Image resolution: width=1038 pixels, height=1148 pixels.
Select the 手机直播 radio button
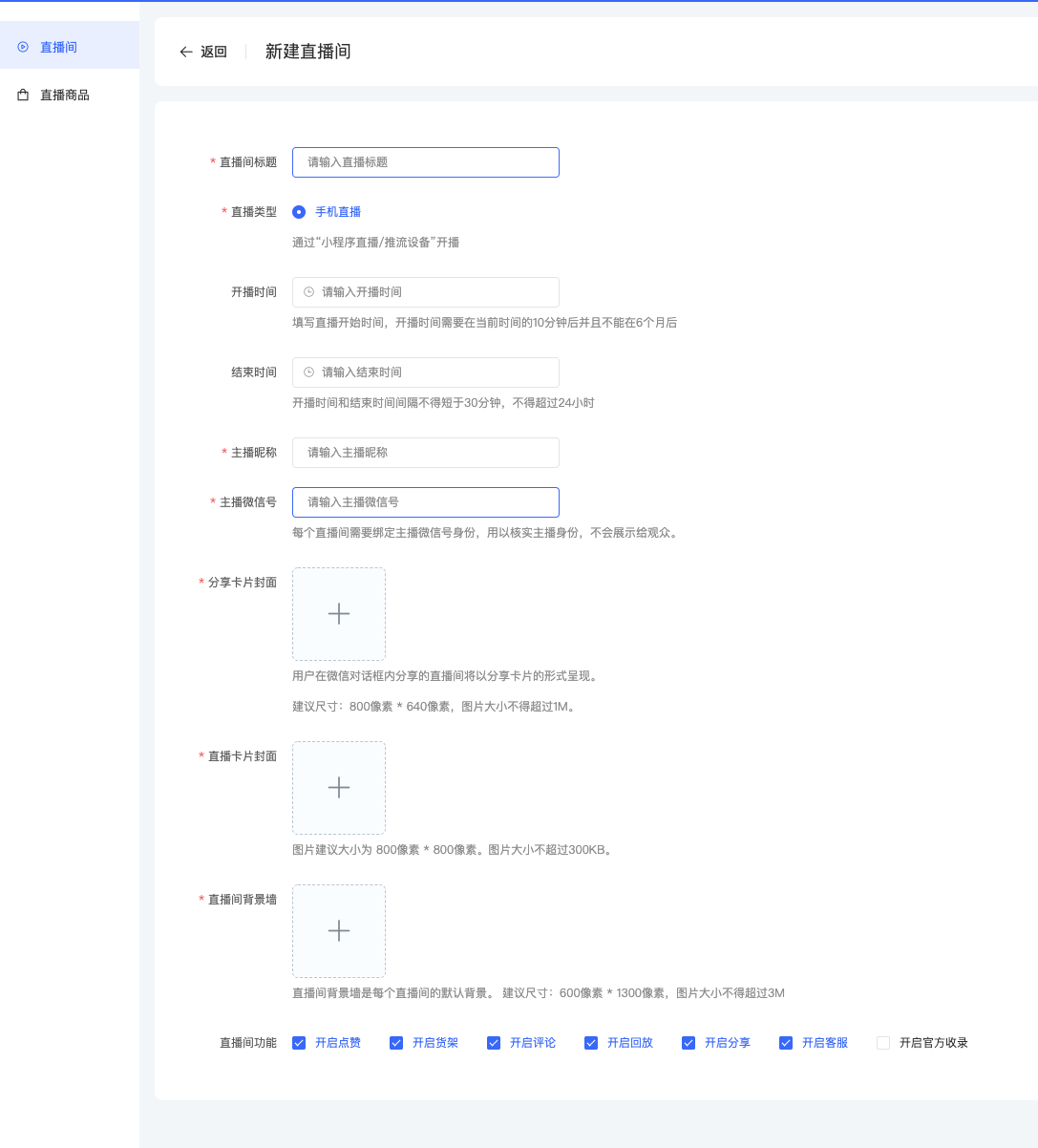tap(299, 212)
